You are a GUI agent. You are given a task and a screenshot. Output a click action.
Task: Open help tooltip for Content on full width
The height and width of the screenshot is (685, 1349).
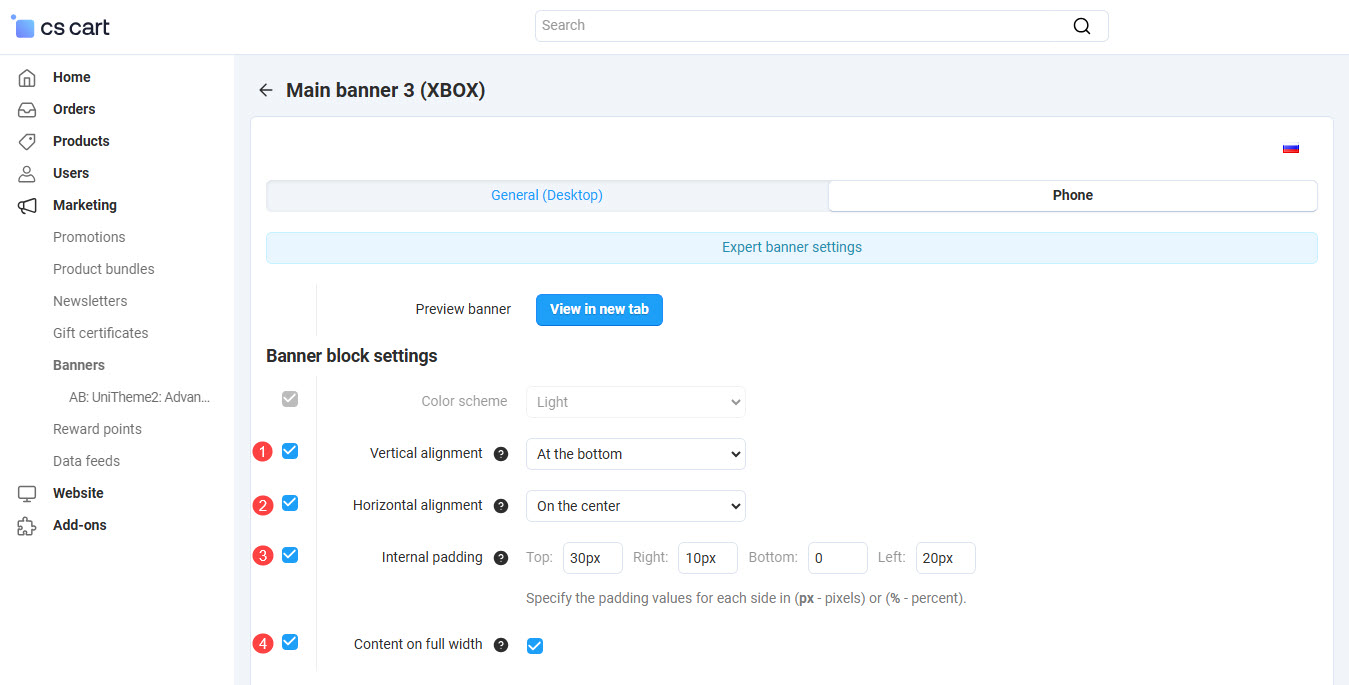click(x=501, y=645)
